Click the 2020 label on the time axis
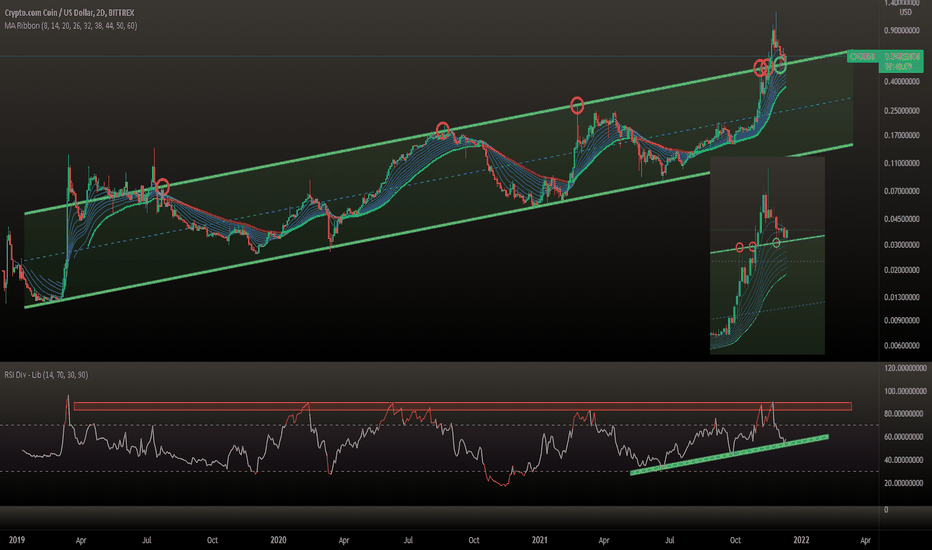Screen dimensions: 932x550 click(x=278, y=540)
